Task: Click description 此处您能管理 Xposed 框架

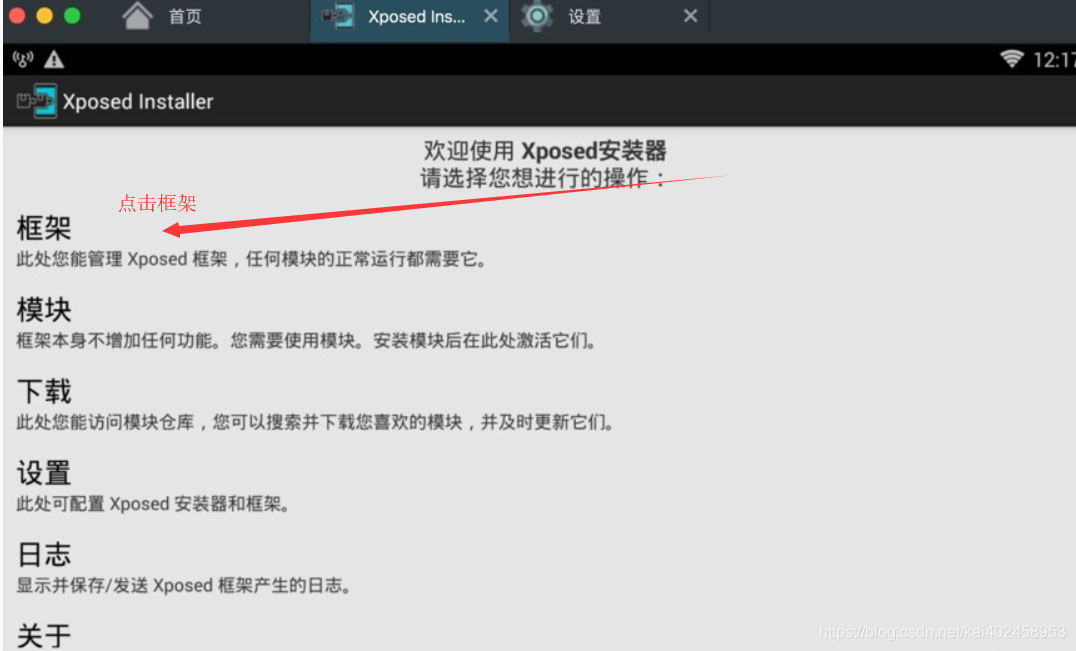Action: point(252,259)
